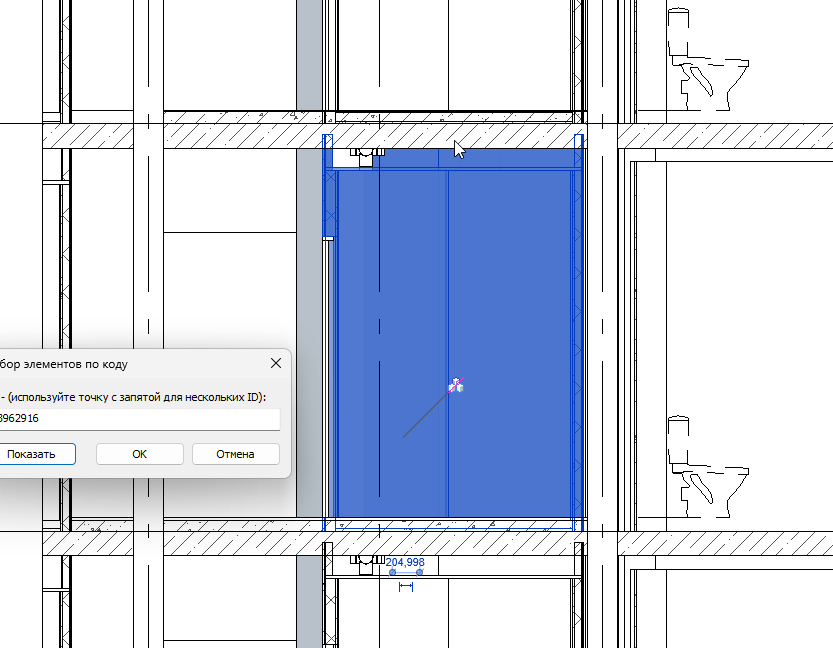The width and height of the screenshot is (833, 648).
Task: Select the lower toilet fixture
Action: tap(707, 467)
